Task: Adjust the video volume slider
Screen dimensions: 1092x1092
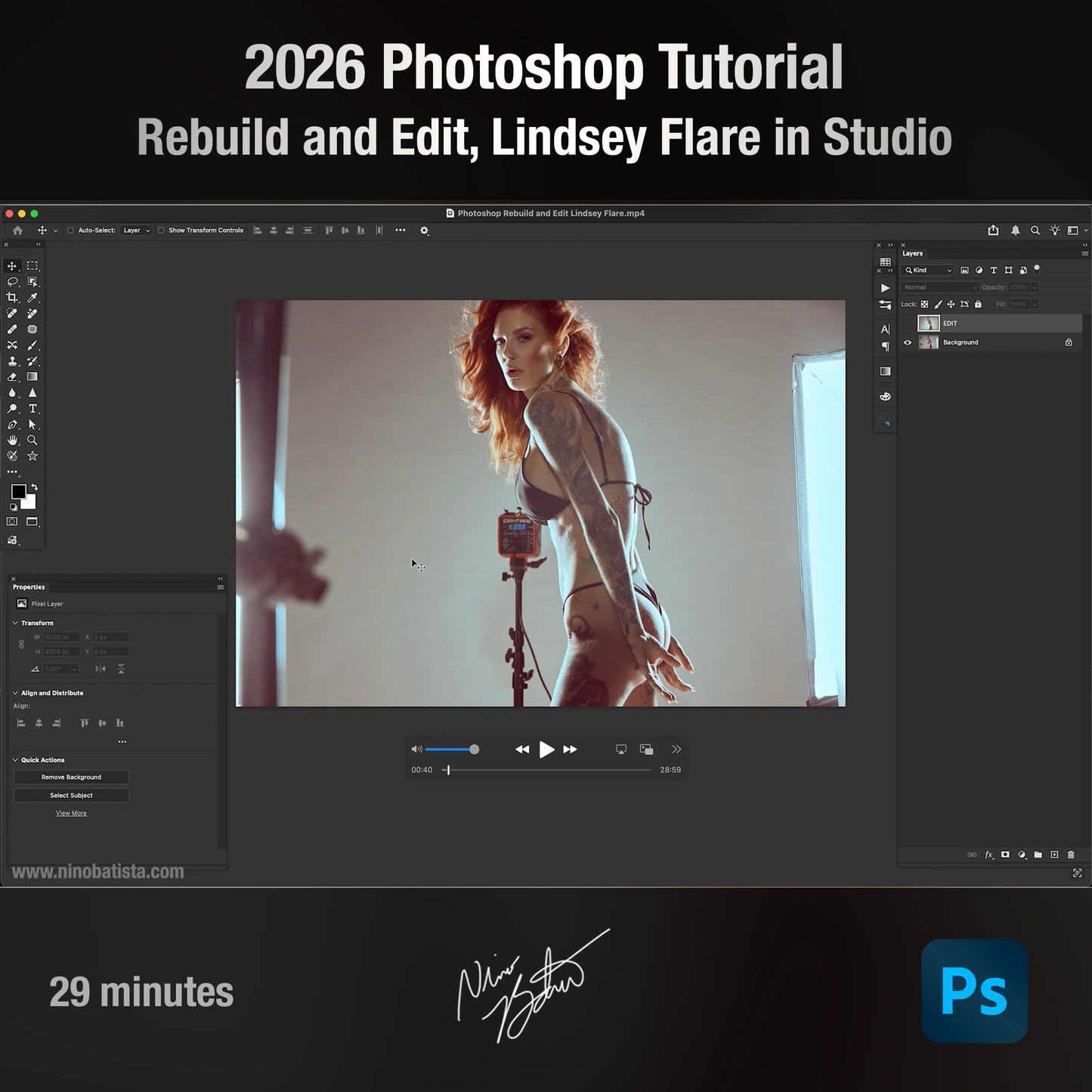Action: 474,749
